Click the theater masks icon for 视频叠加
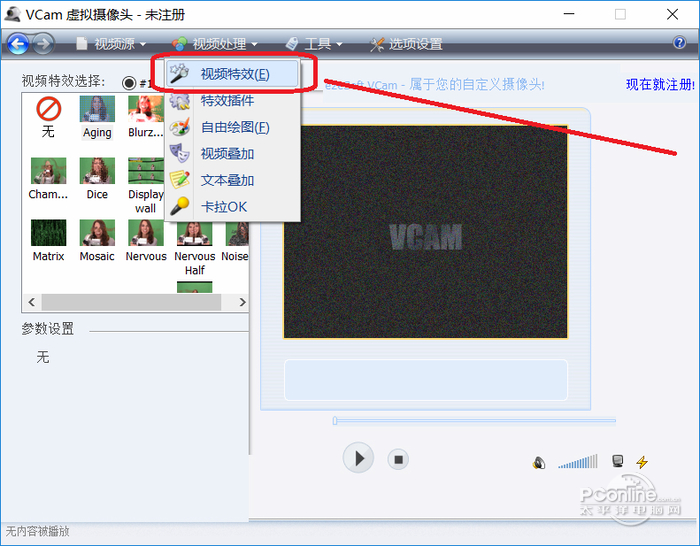 (179, 153)
